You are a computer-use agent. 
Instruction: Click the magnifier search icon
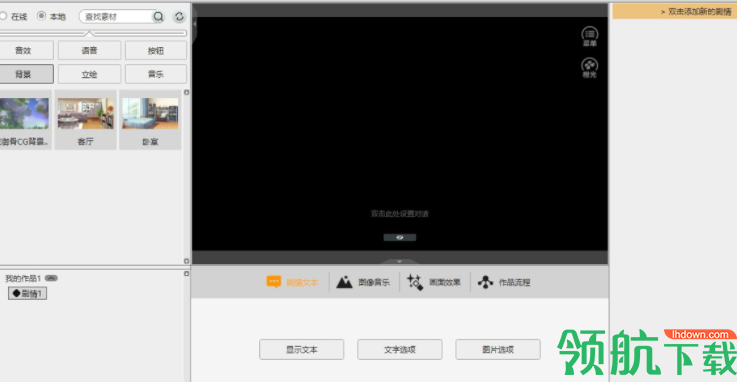158,16
